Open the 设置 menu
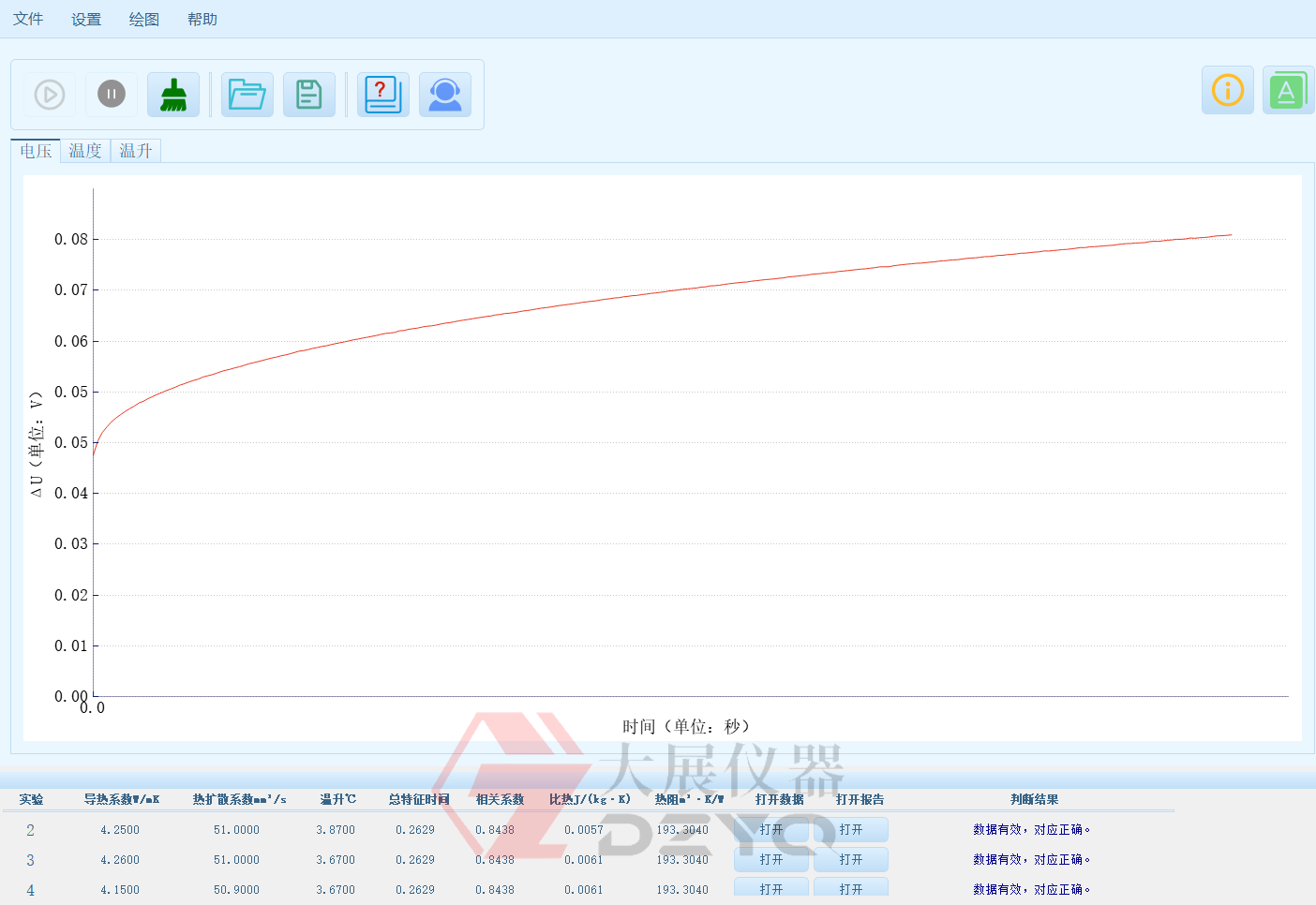1316x905 pixels. click(86, 19)
